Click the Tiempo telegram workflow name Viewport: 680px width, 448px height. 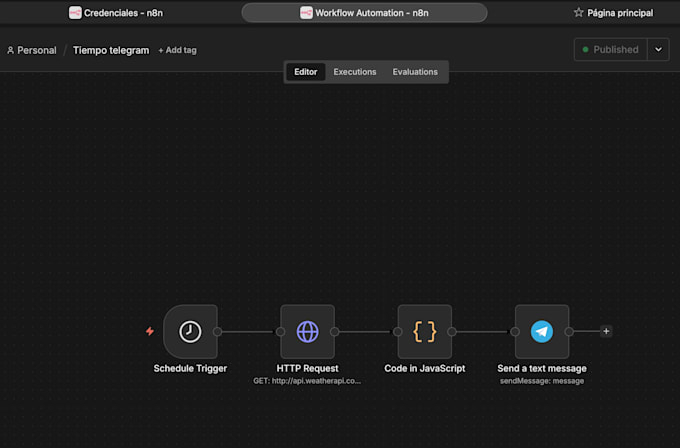[111, 50]
